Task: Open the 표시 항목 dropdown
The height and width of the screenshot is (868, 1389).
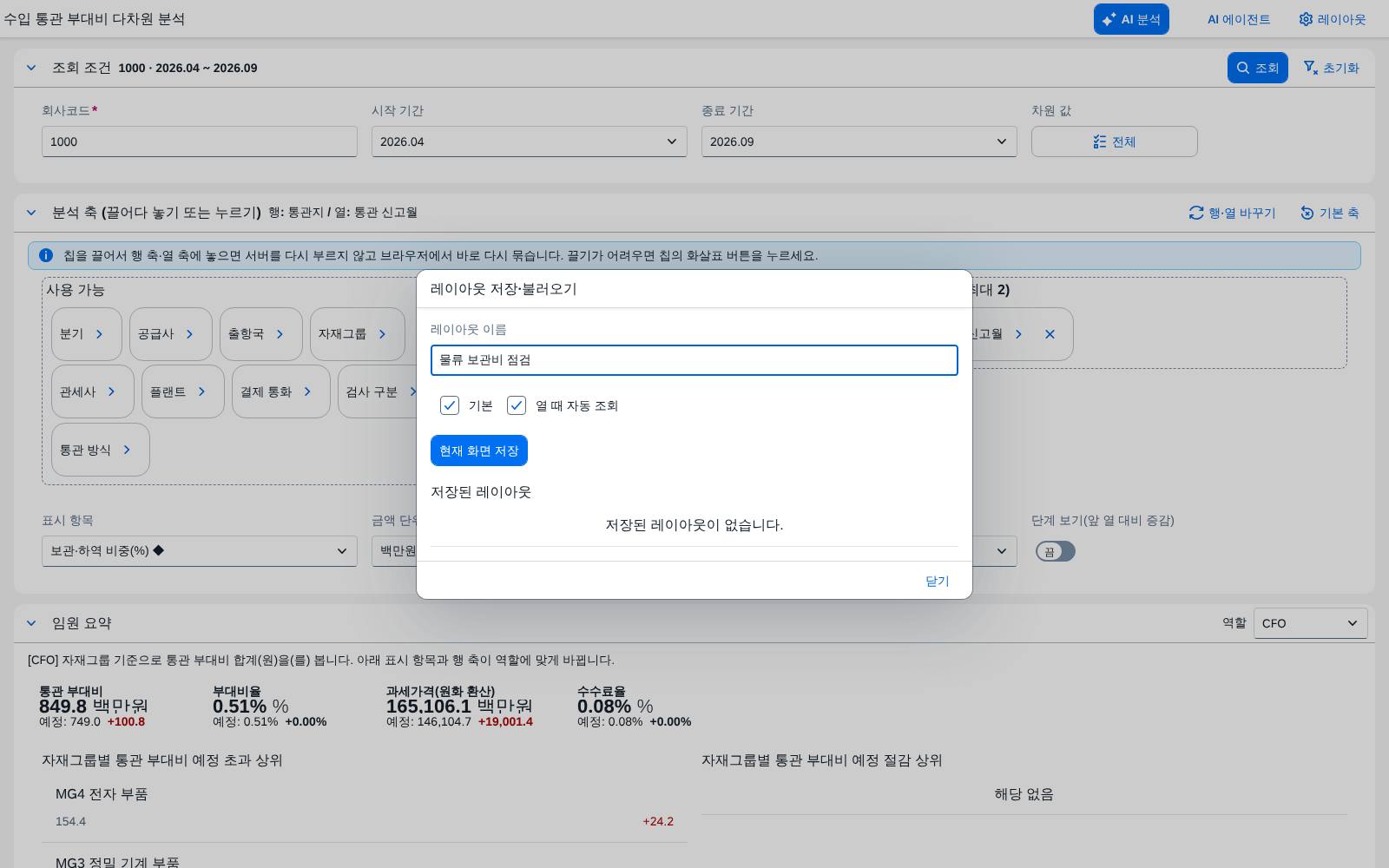Action: pyautogui.click(x=200, y=551)
